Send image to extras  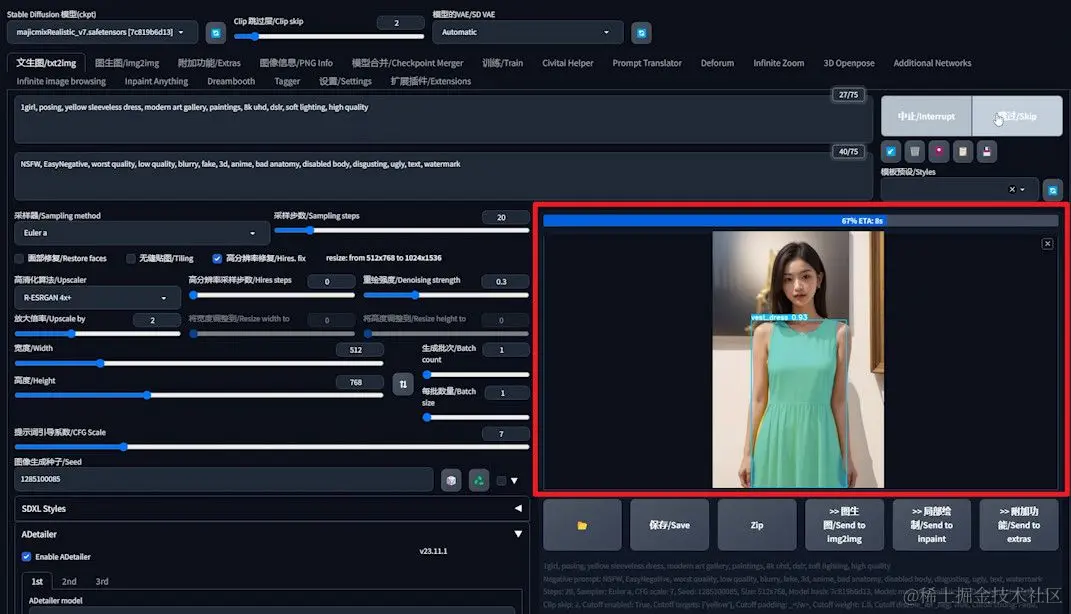(1018, 525)
